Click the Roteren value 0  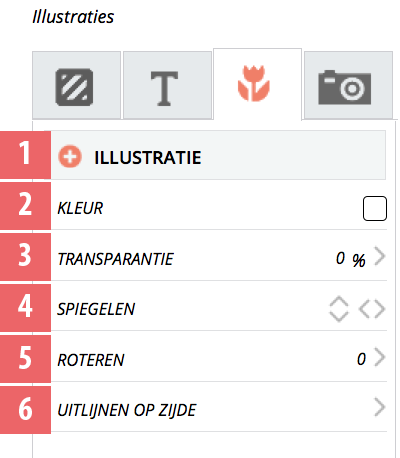361,359
